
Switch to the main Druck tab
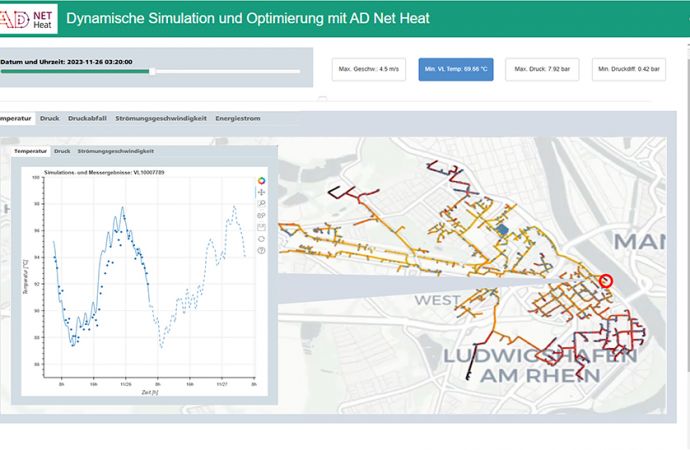tap(50, 118)
